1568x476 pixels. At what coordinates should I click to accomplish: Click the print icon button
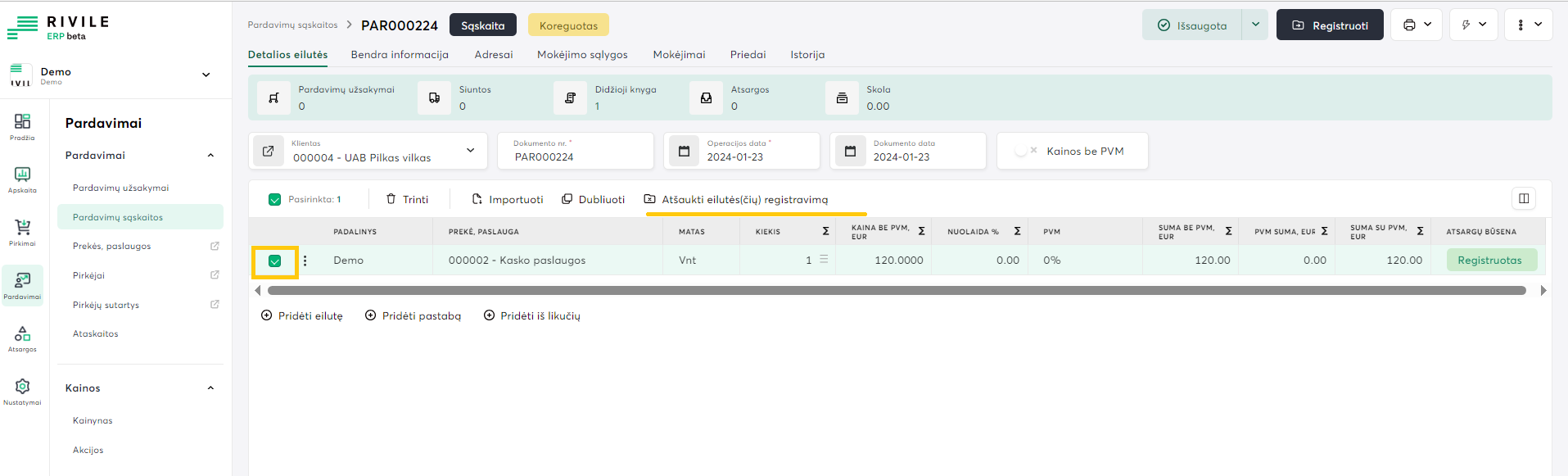pos(1409,25)
